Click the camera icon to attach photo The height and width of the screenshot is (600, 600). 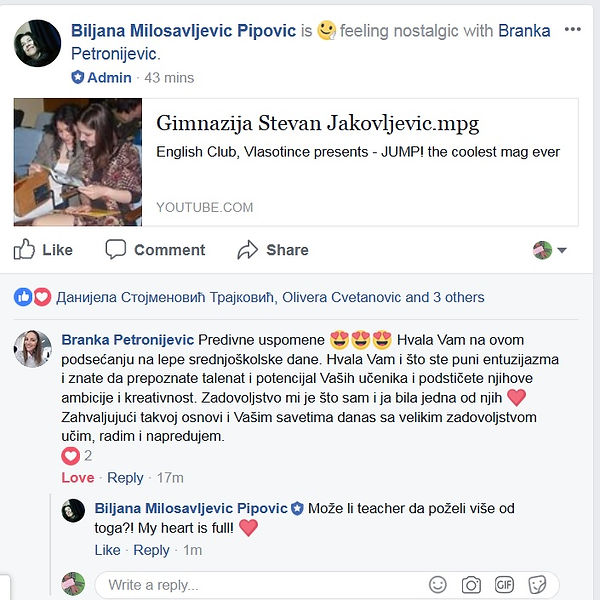coord(471,584)
